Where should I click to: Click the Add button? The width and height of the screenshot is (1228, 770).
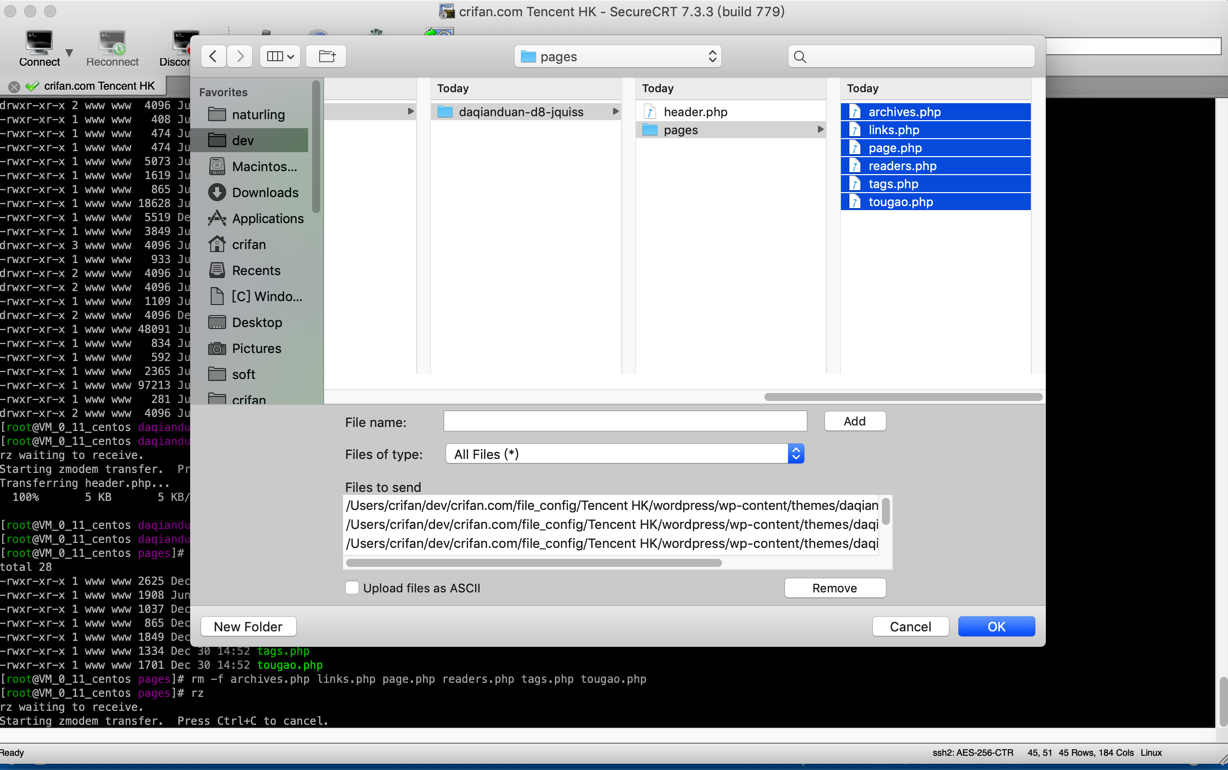[855, 421]
